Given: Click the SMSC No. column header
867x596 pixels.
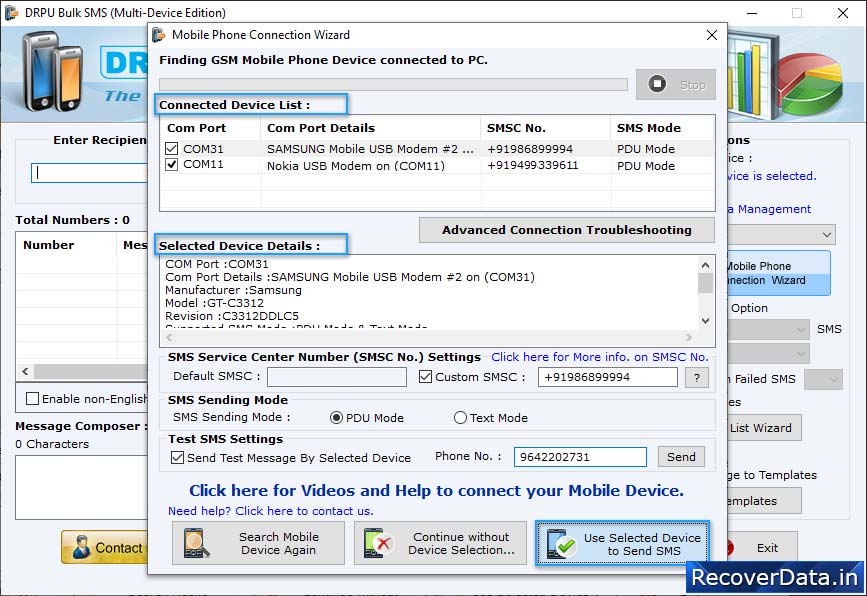Looking at the screenshot, I should [x=546, y=128].
